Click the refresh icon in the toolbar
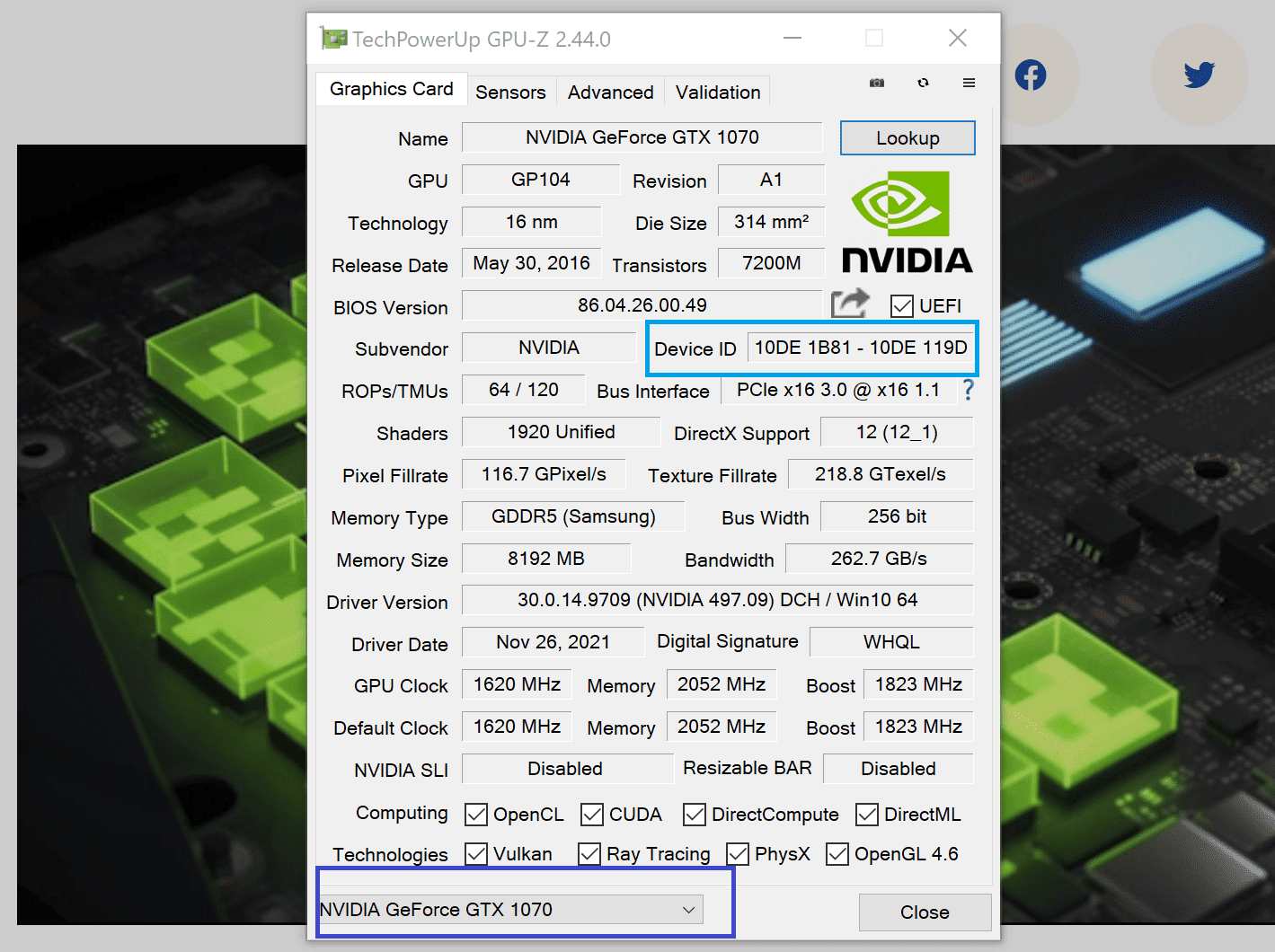This screenshot has height=952, width=1275. [x=923, y=83]
